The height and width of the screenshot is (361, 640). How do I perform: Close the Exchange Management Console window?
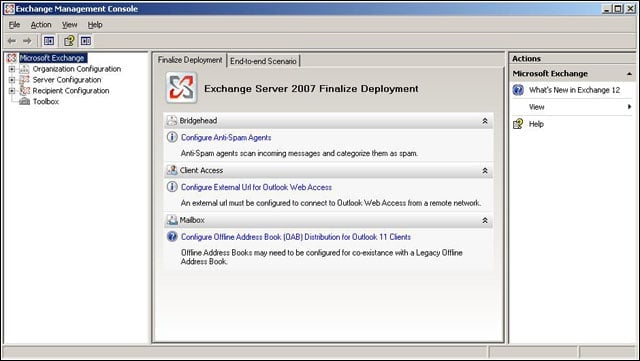(x=630, y=9)
